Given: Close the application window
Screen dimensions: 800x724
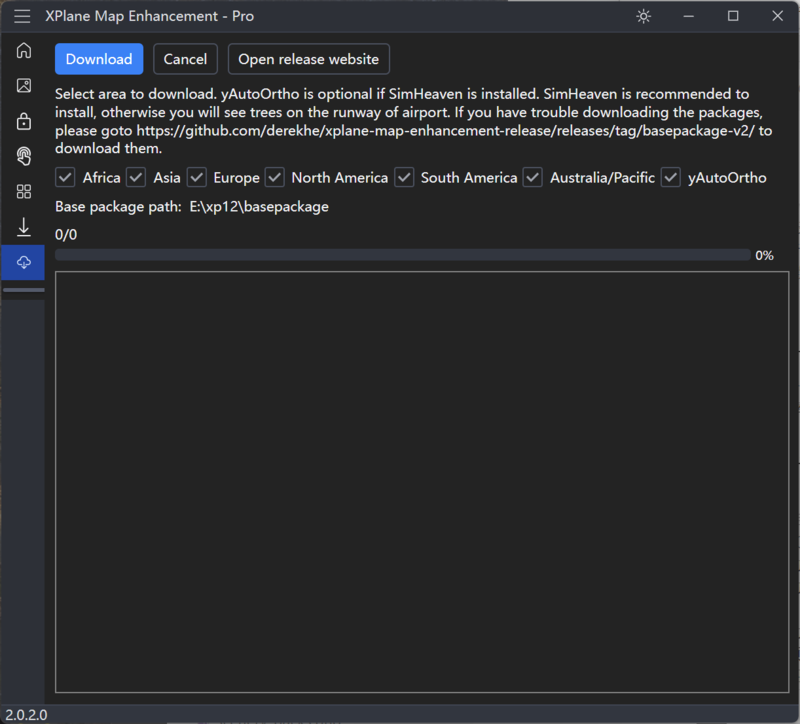Looking at the screenshot, I should 778,16.
